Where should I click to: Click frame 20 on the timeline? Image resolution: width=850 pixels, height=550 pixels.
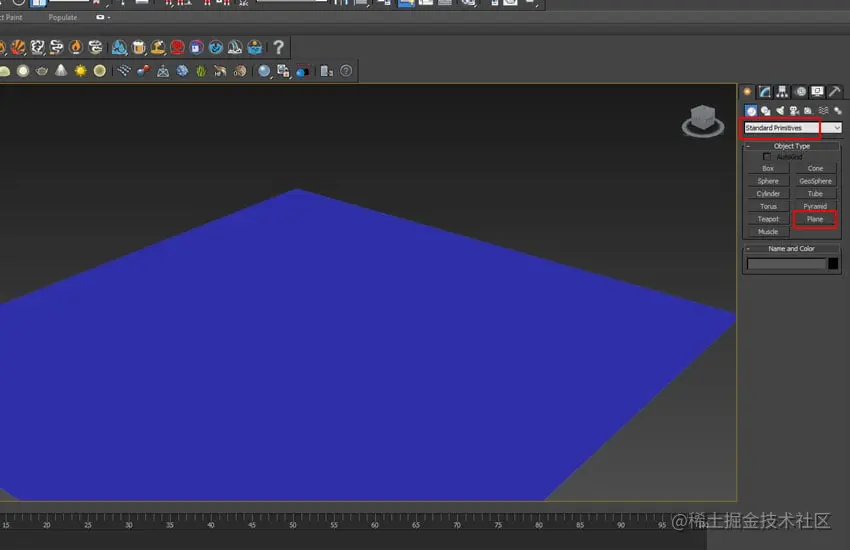pos(47,525)
